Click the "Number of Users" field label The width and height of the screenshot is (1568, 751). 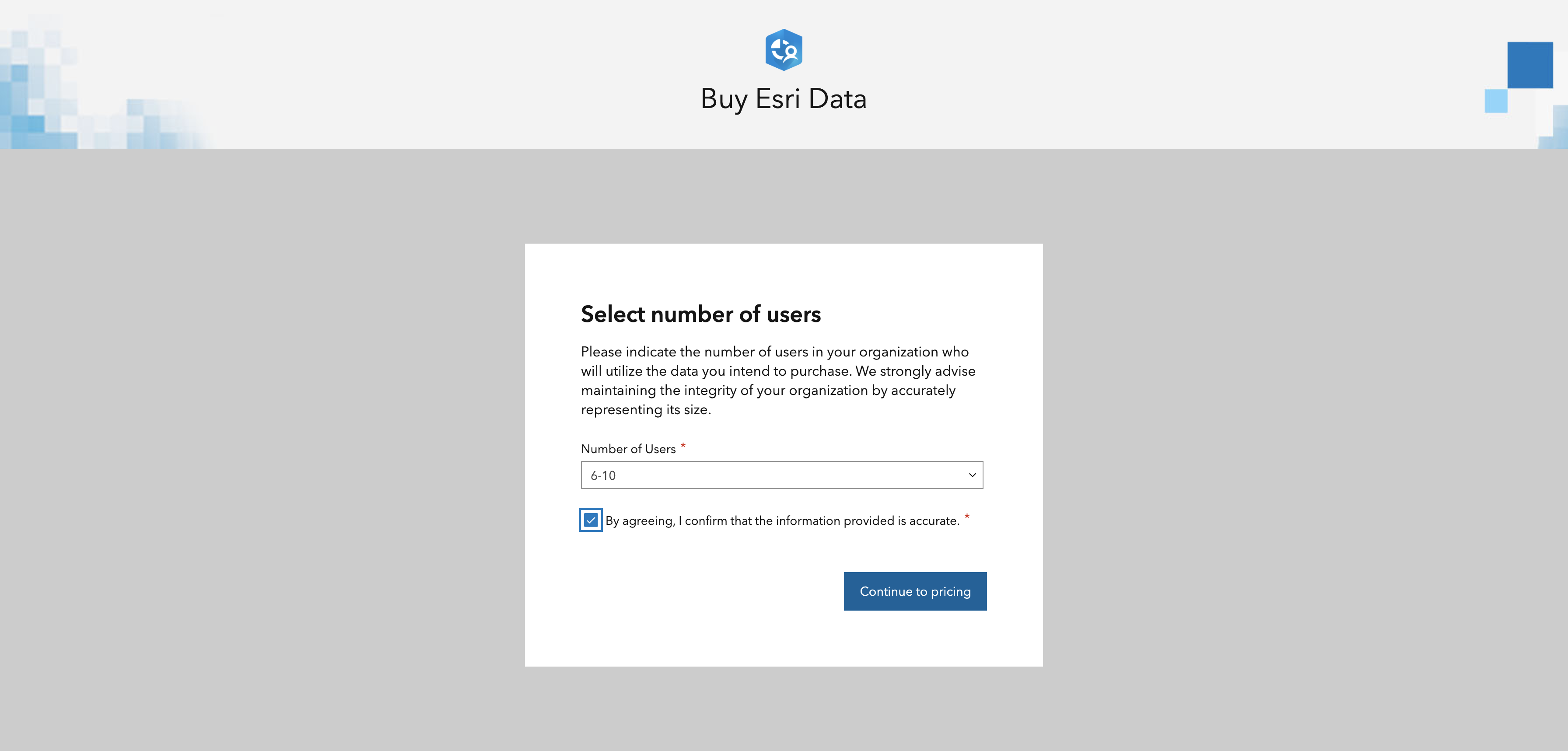coord(627,448)
